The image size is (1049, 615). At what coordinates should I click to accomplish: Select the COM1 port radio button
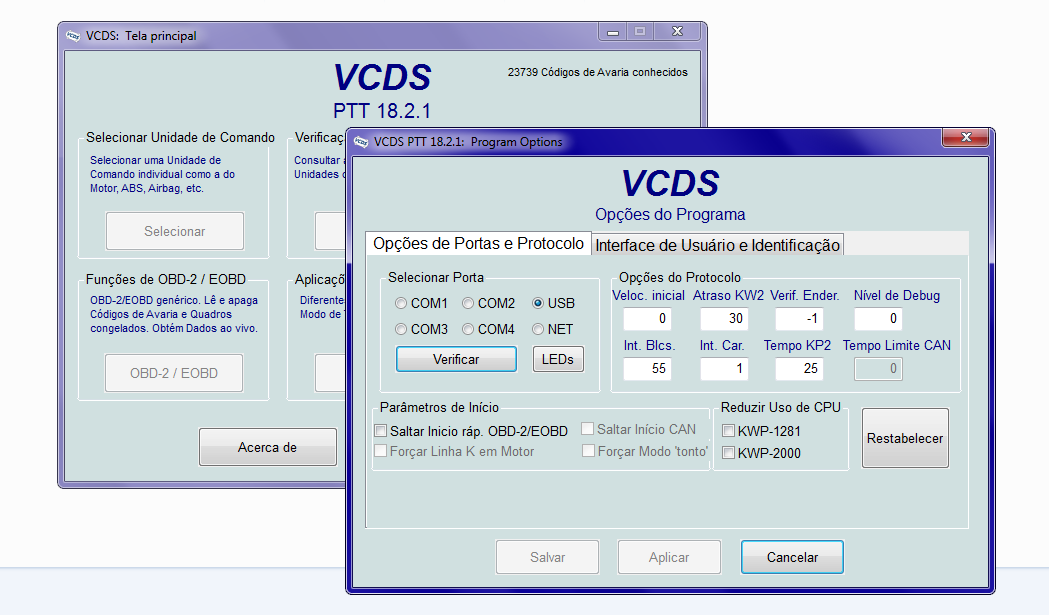click(x=401, y=303)
